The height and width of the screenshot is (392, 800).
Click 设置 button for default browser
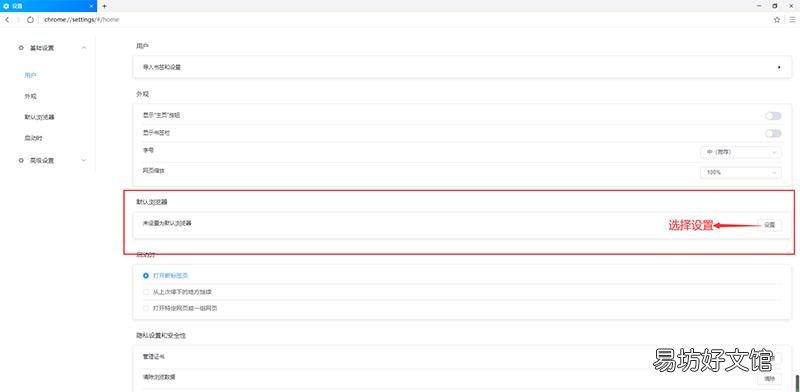[769, 225]
